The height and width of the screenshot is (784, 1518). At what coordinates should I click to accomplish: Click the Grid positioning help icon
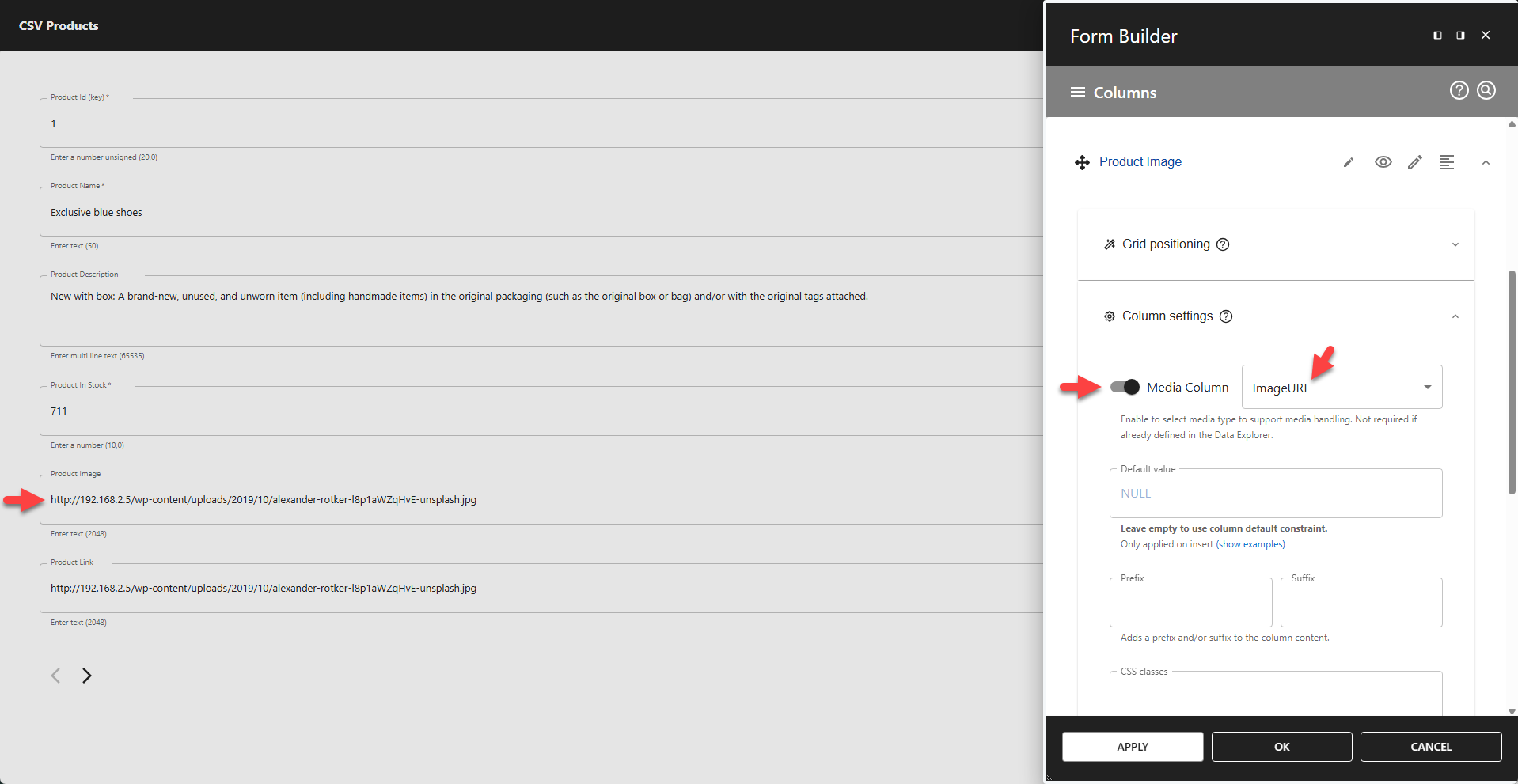[1222, 244]
